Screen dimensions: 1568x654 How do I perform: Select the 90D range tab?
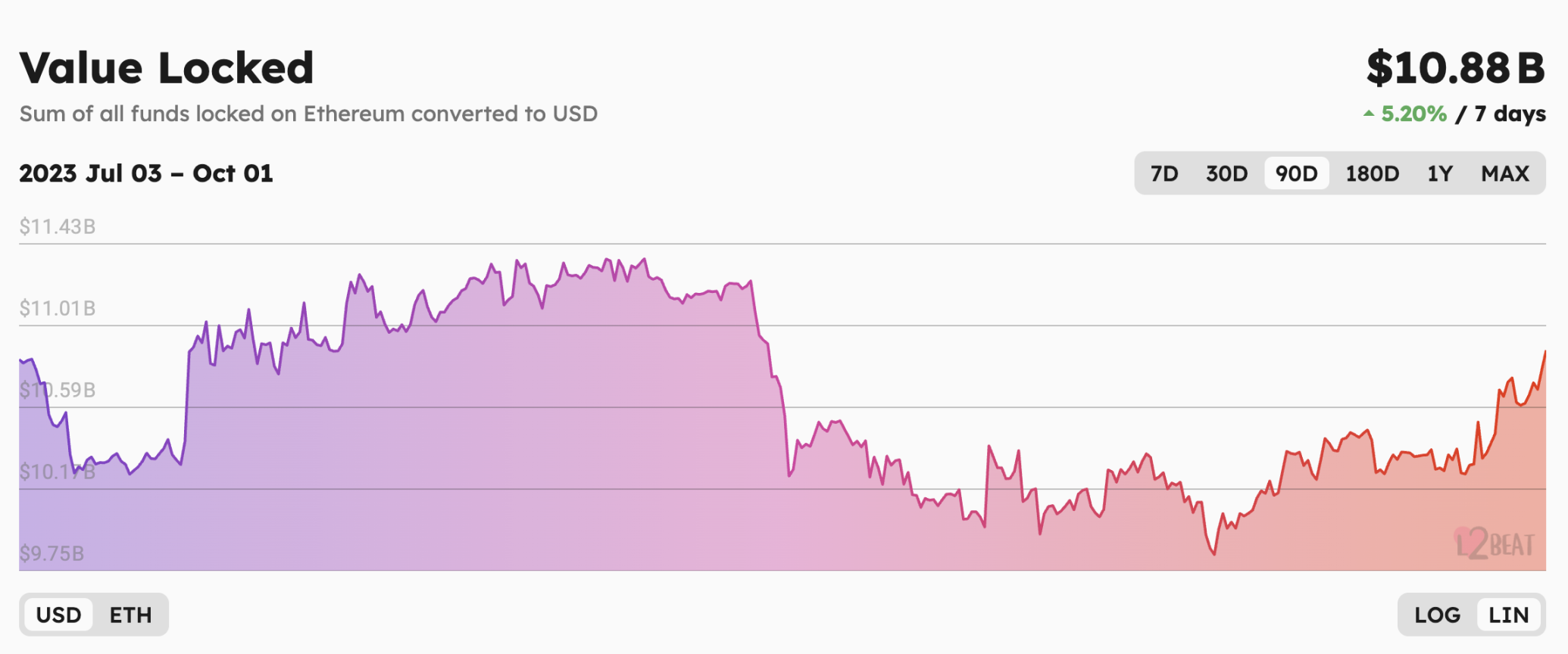[1296, 173]
